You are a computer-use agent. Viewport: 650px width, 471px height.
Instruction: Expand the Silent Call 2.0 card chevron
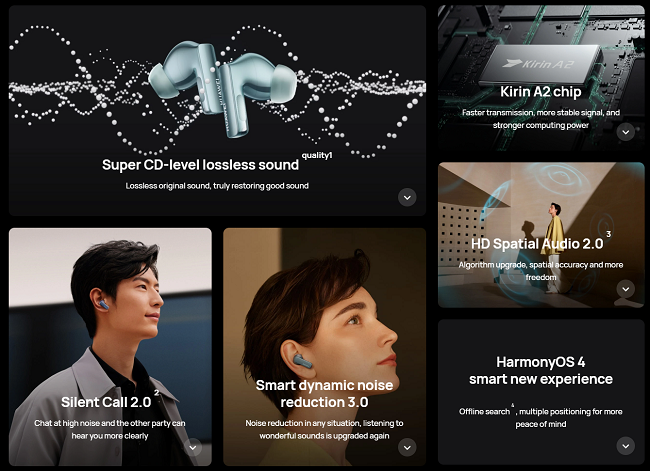pos(193,447)
